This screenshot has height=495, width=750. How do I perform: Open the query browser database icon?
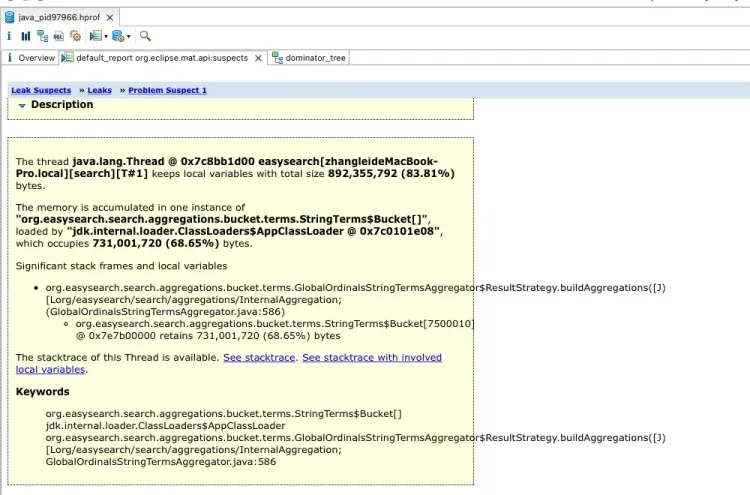118,36
